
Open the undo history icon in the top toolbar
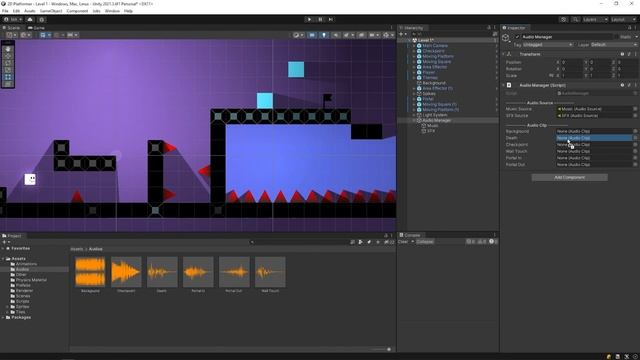564,19
